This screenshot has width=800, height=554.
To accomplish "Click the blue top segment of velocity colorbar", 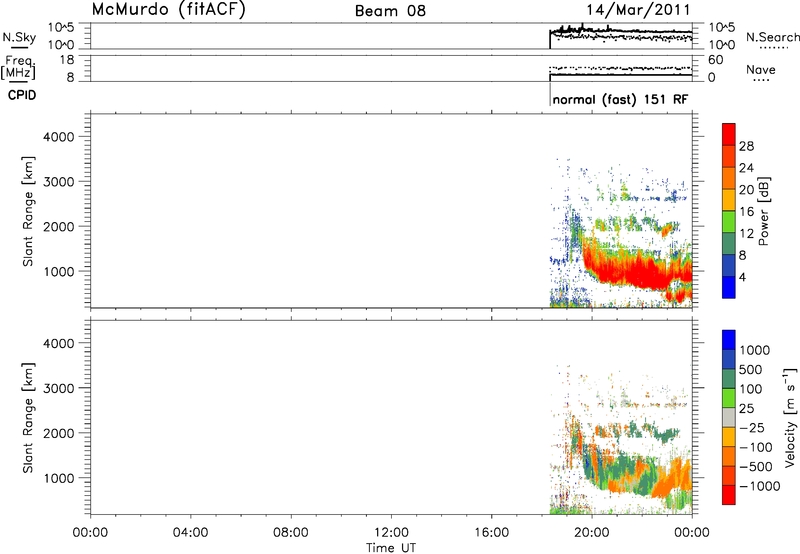I will tap(729, 340).
